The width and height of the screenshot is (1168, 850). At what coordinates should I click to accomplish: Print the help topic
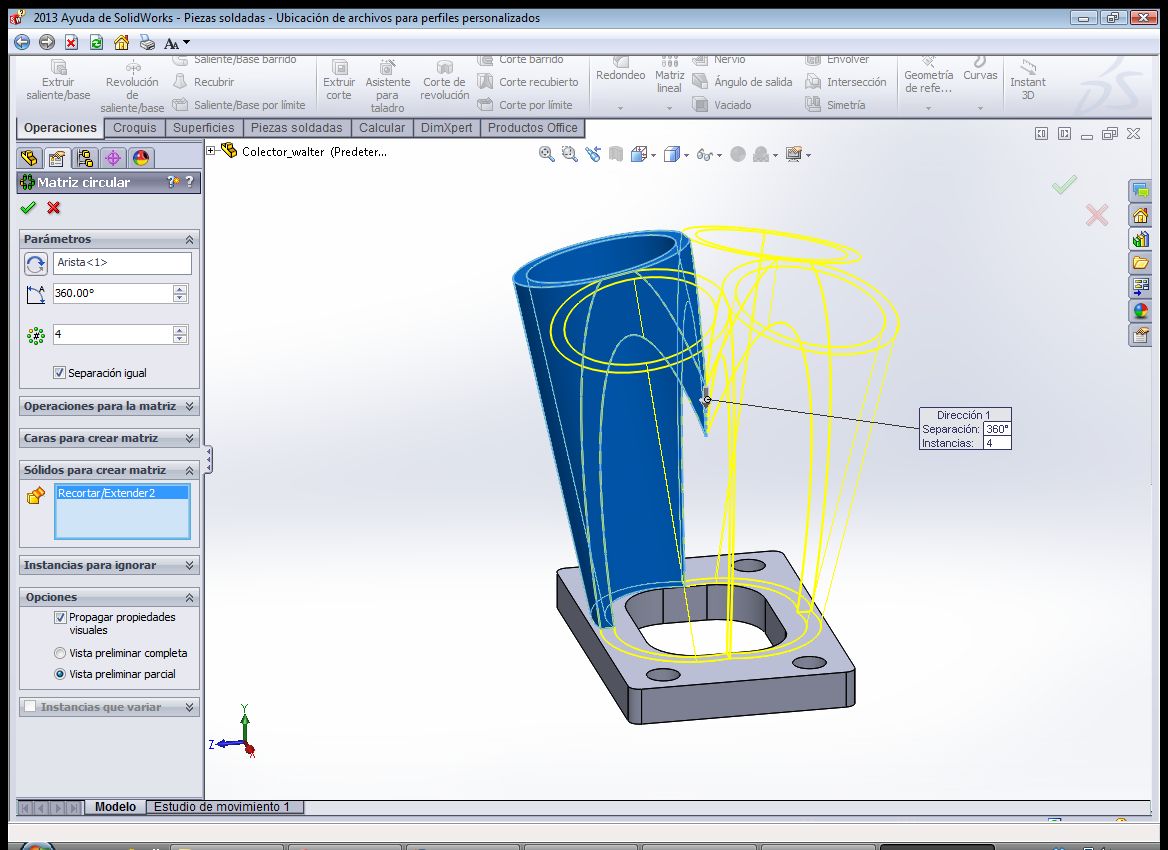[147, 42]
